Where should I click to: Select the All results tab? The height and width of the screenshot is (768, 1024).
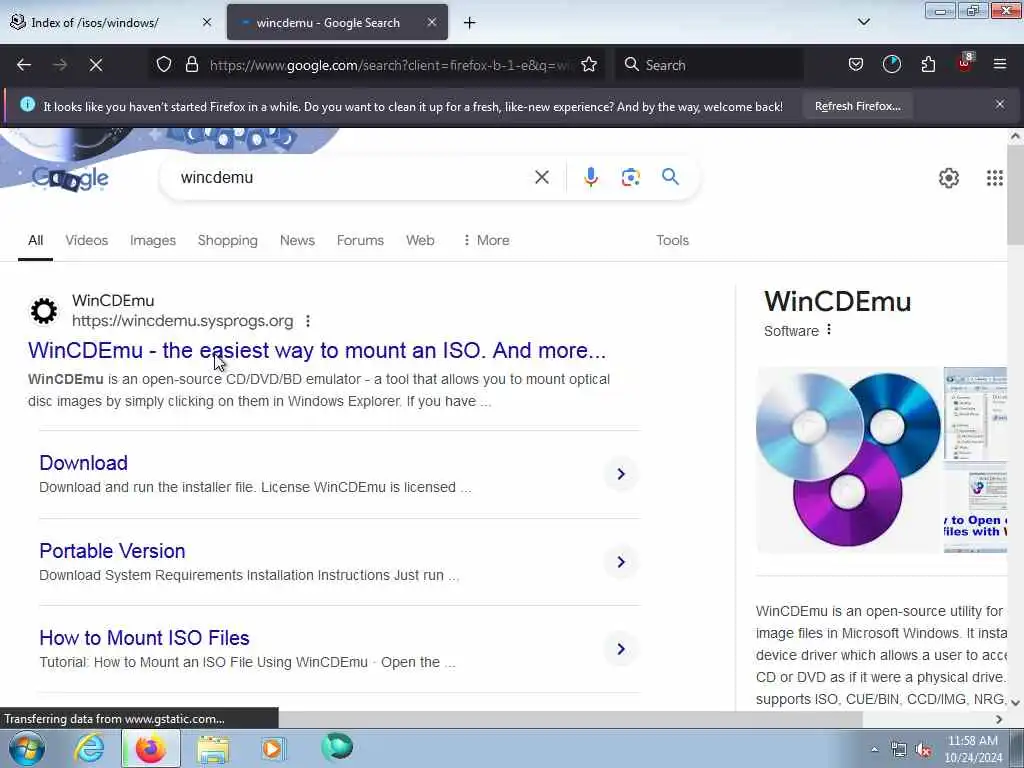pos(35,240)
